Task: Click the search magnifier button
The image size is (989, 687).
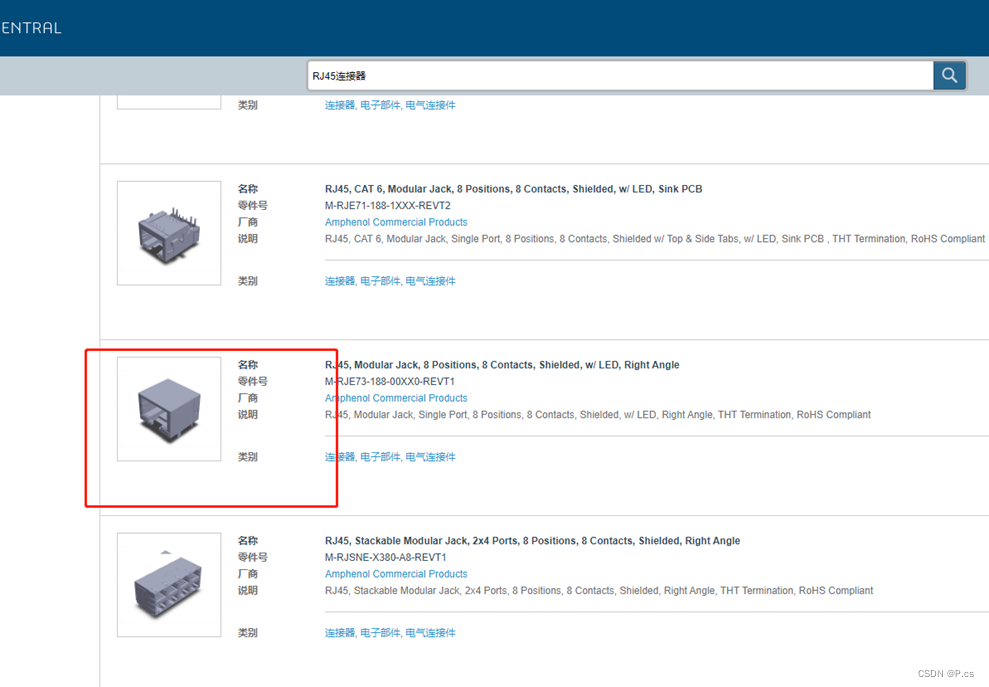Action: point(949,76)
